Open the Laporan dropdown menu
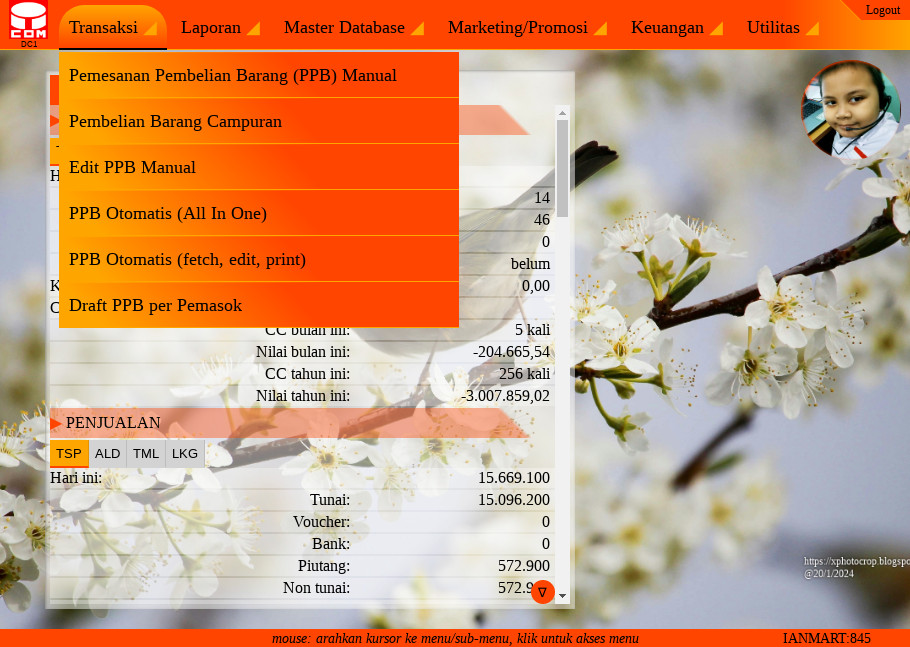 (x=219, y=28)
